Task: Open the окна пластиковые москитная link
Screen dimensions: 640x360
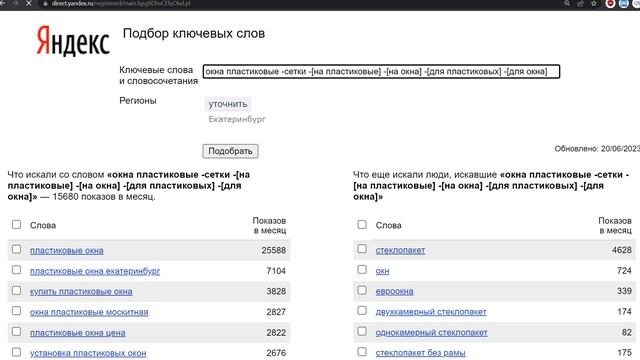Action: click(x=89, y=312)
